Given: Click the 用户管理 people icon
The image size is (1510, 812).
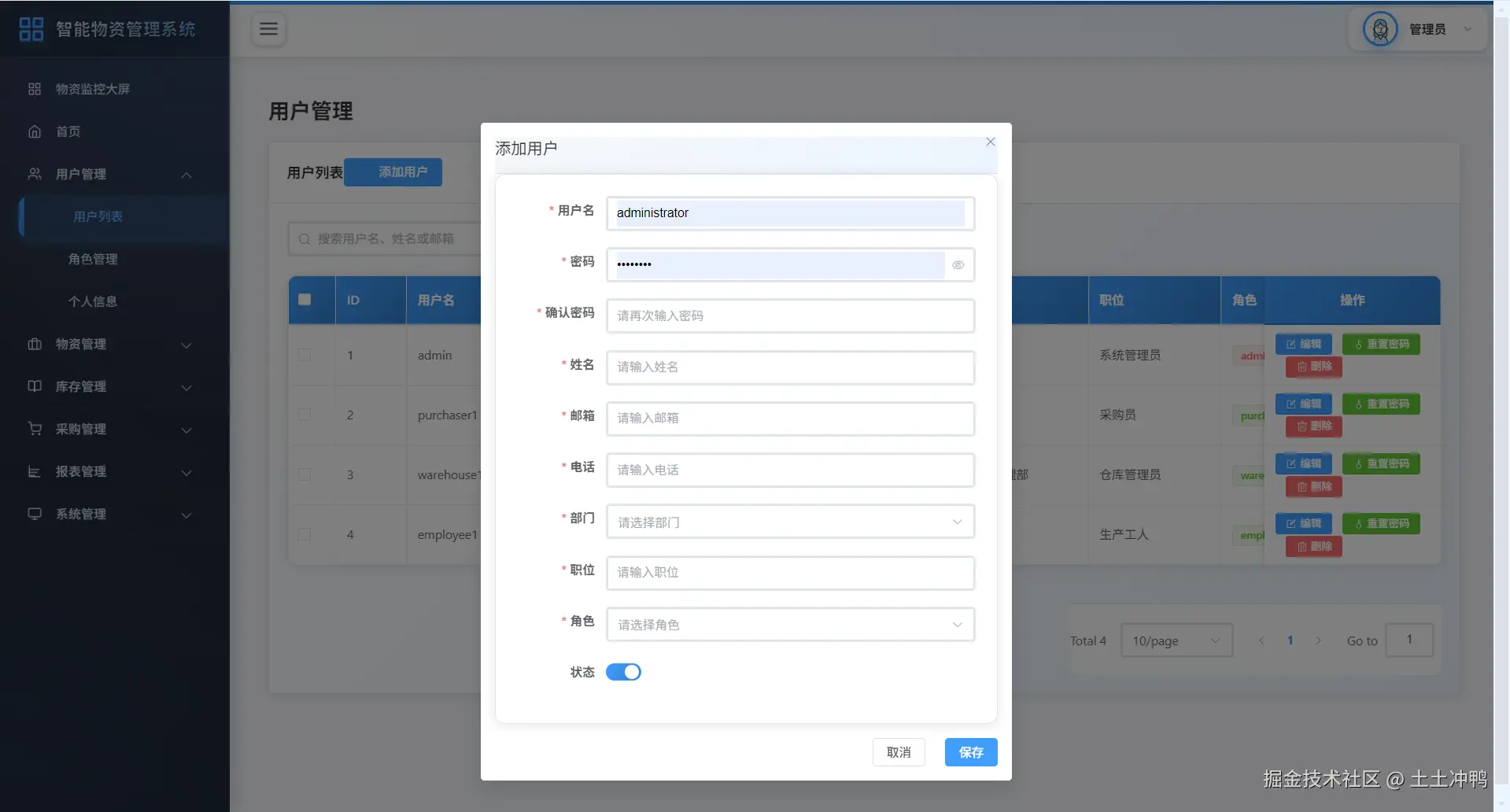Looking at the screenshot, I should 35,174.
